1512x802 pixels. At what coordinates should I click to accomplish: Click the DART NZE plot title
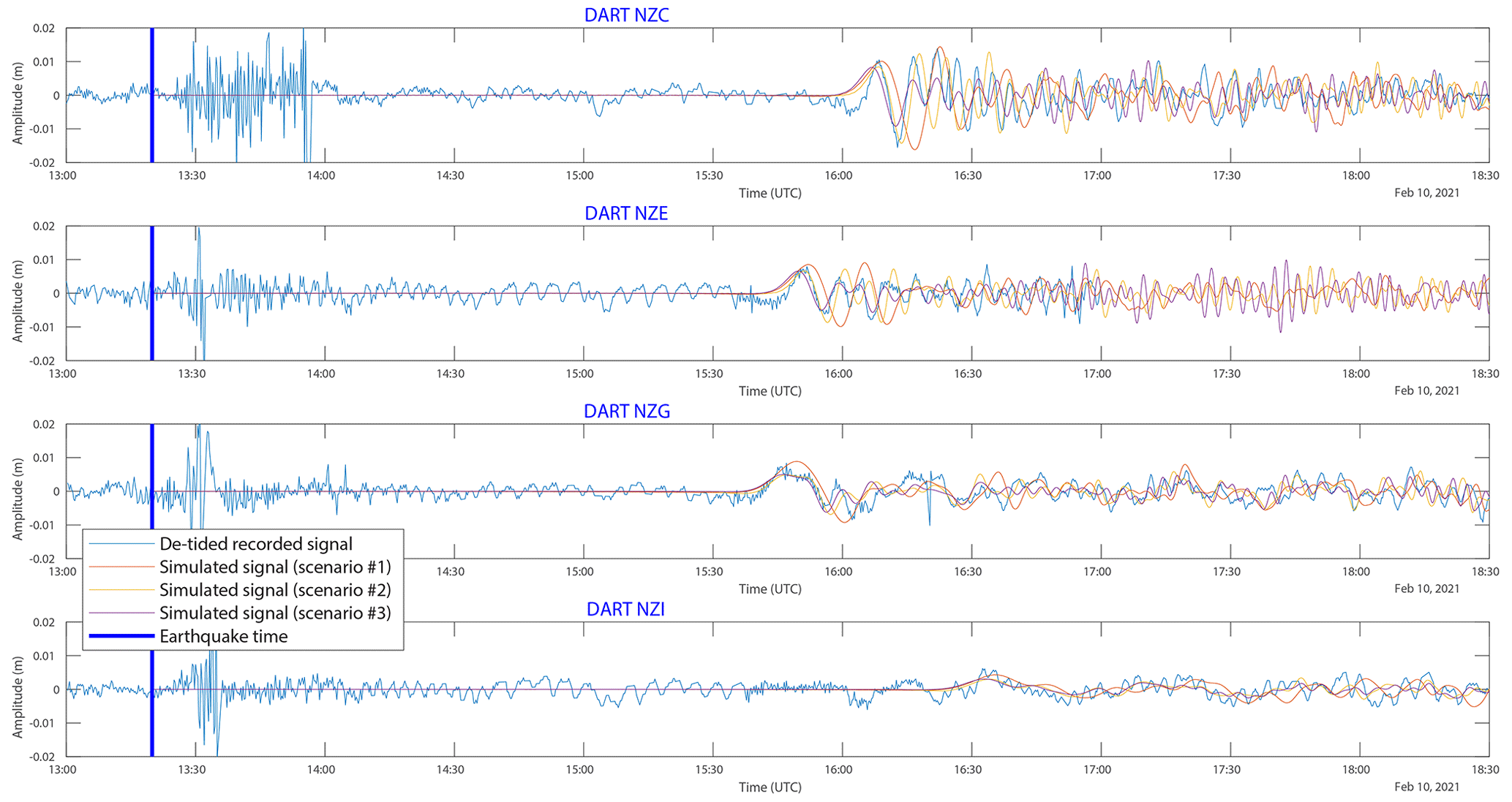[x=626, y=213]
